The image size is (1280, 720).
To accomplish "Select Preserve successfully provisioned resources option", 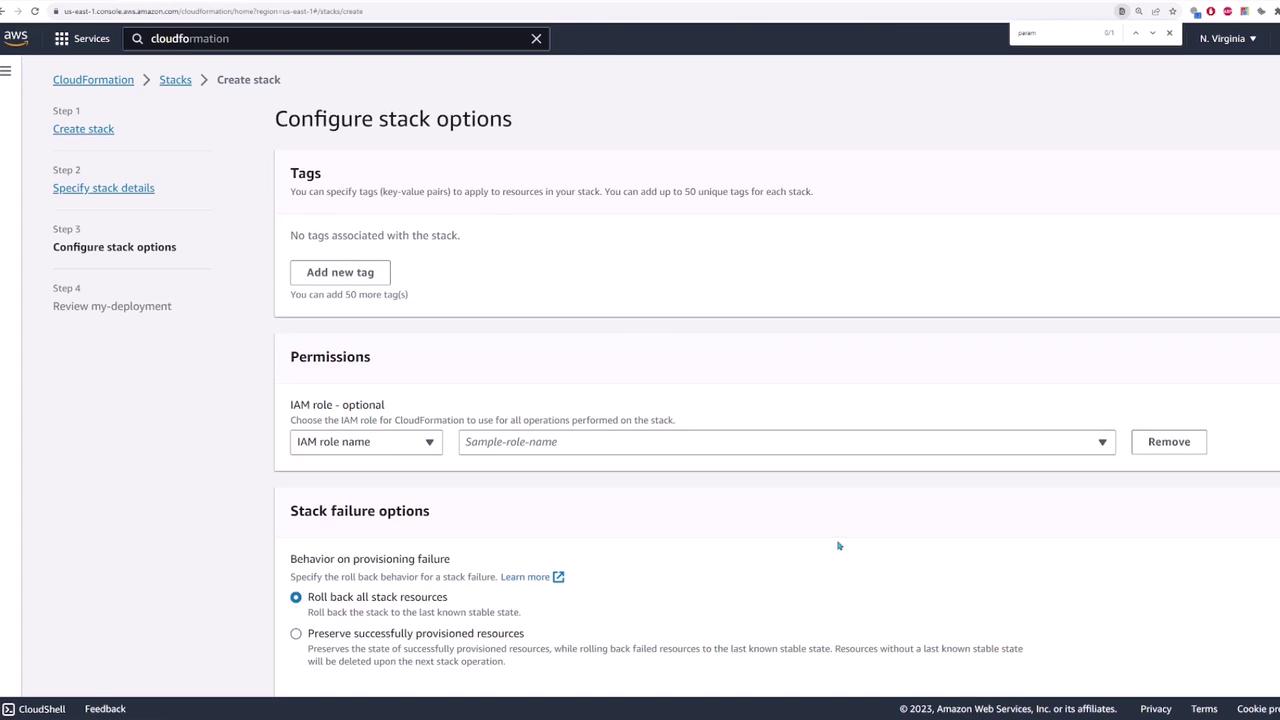I will point(296,634).
